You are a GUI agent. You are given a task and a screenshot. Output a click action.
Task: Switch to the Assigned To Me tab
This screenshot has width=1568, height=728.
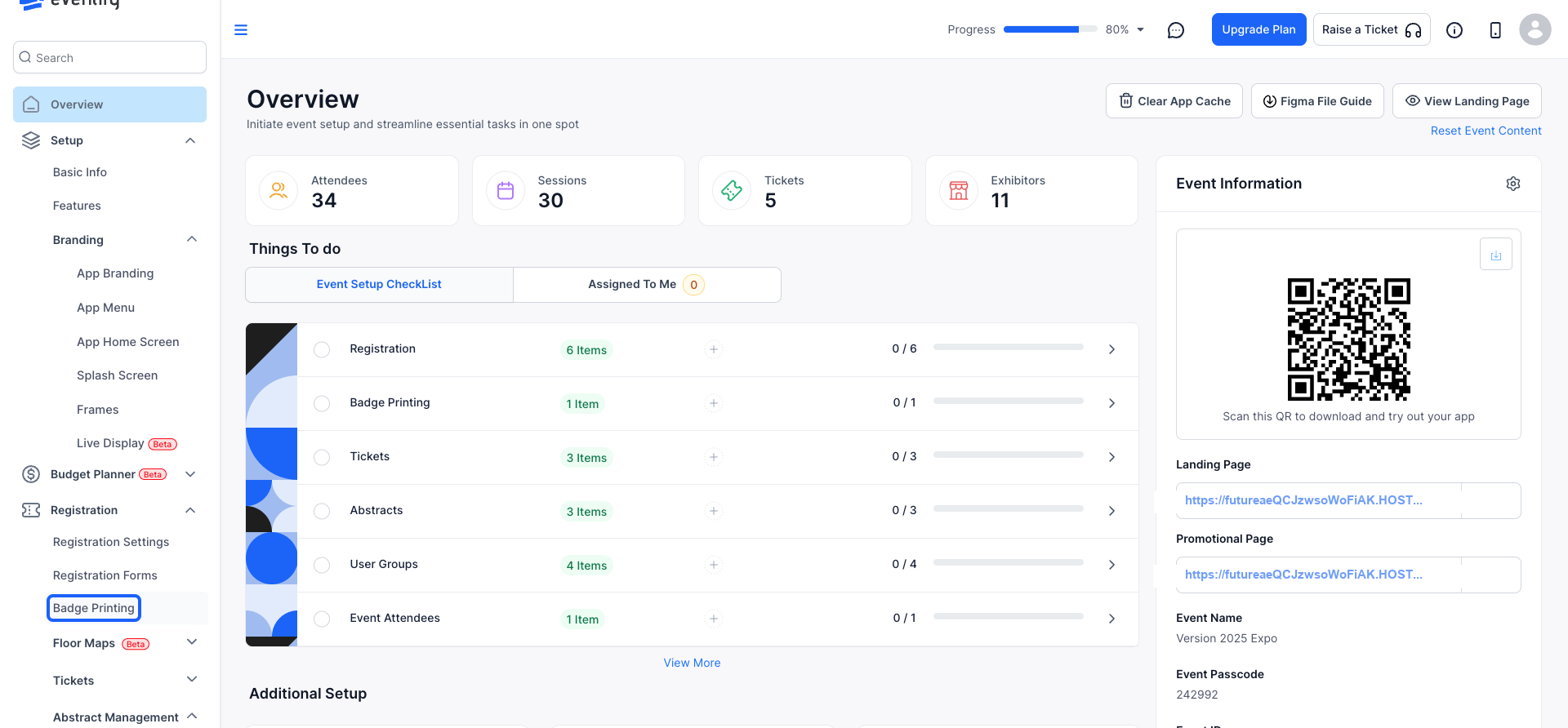pos(647,285)
